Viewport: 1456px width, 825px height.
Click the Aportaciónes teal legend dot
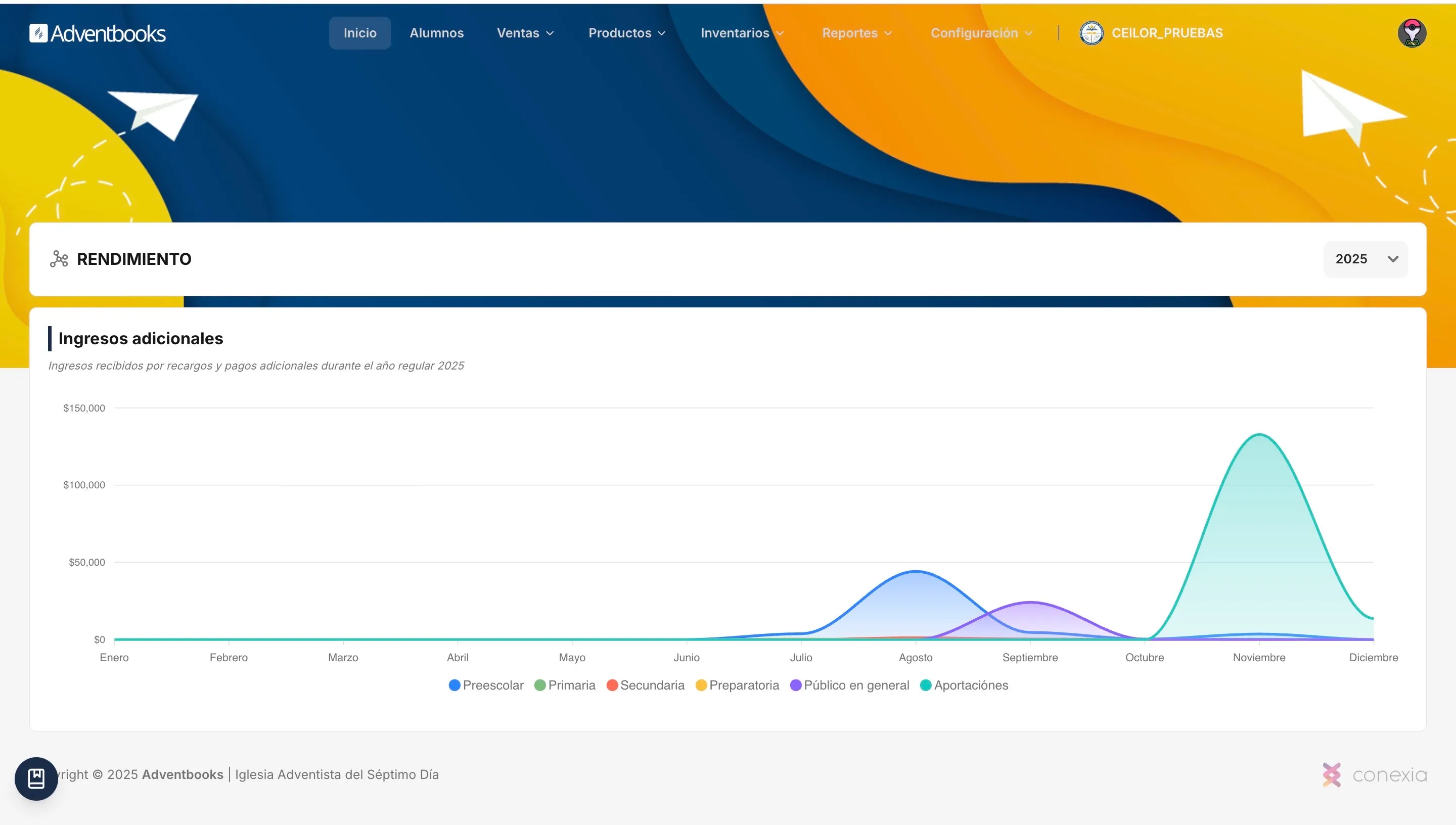click(x=926, y=685)
